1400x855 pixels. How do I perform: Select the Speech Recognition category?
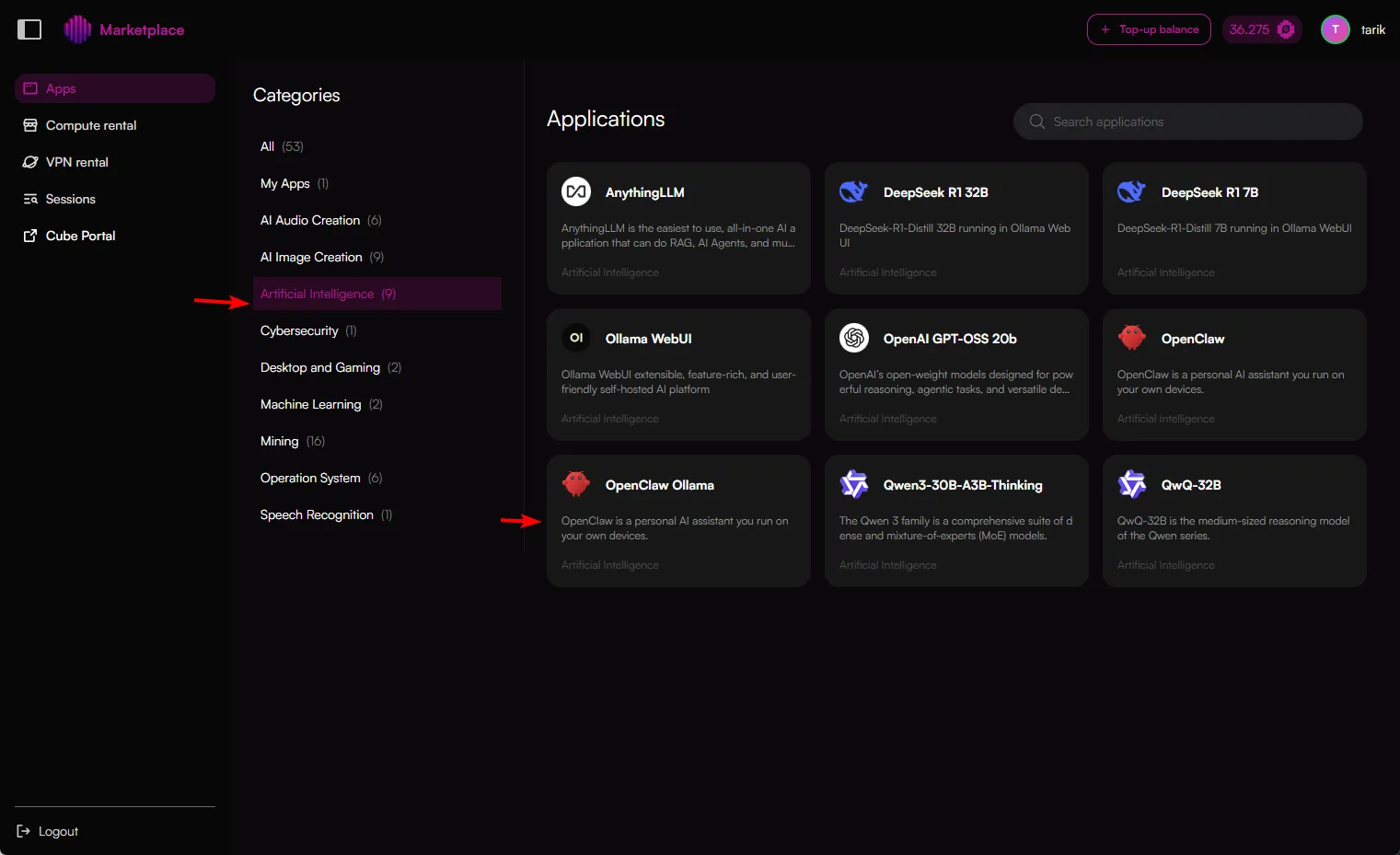pyautogui.click(x=377, y=514)
